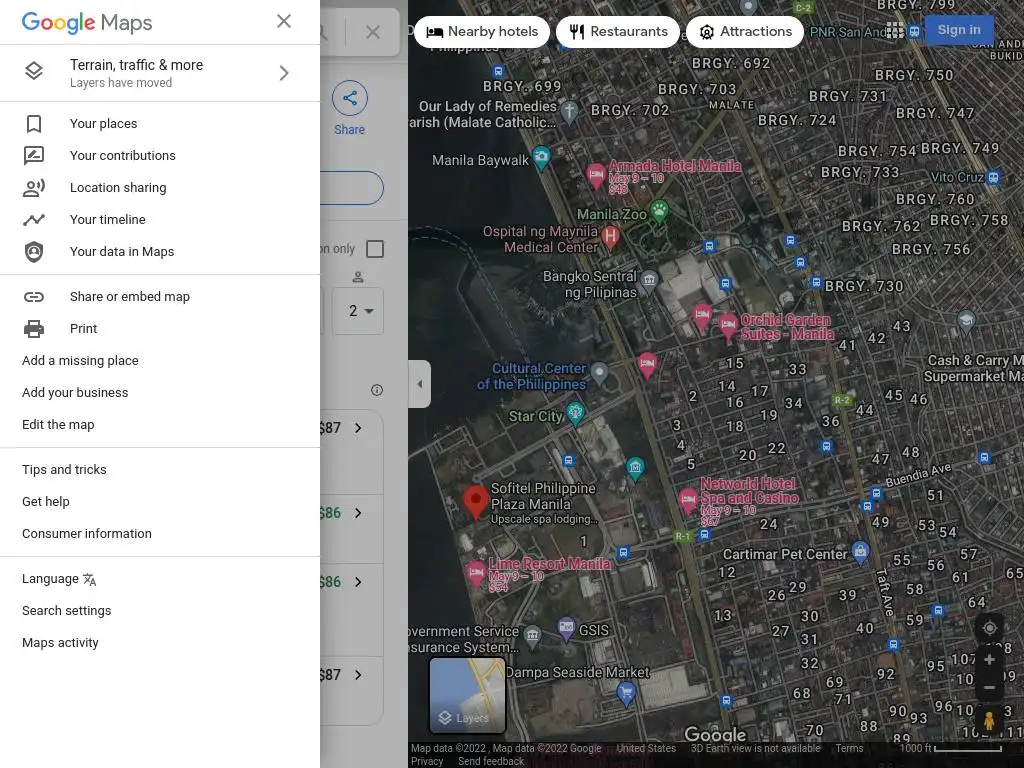Open the guests dropdown showing 2
1024x768 pixels.
point(358,311)
